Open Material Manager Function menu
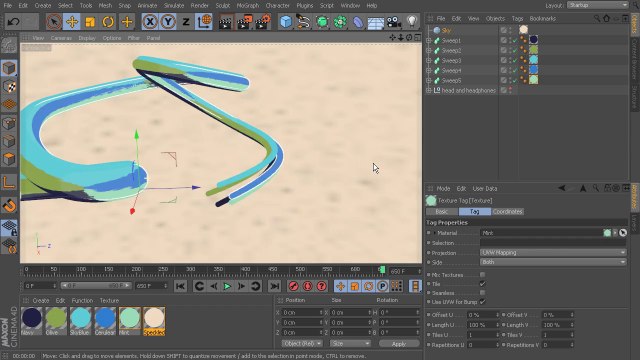 point(82,300)
